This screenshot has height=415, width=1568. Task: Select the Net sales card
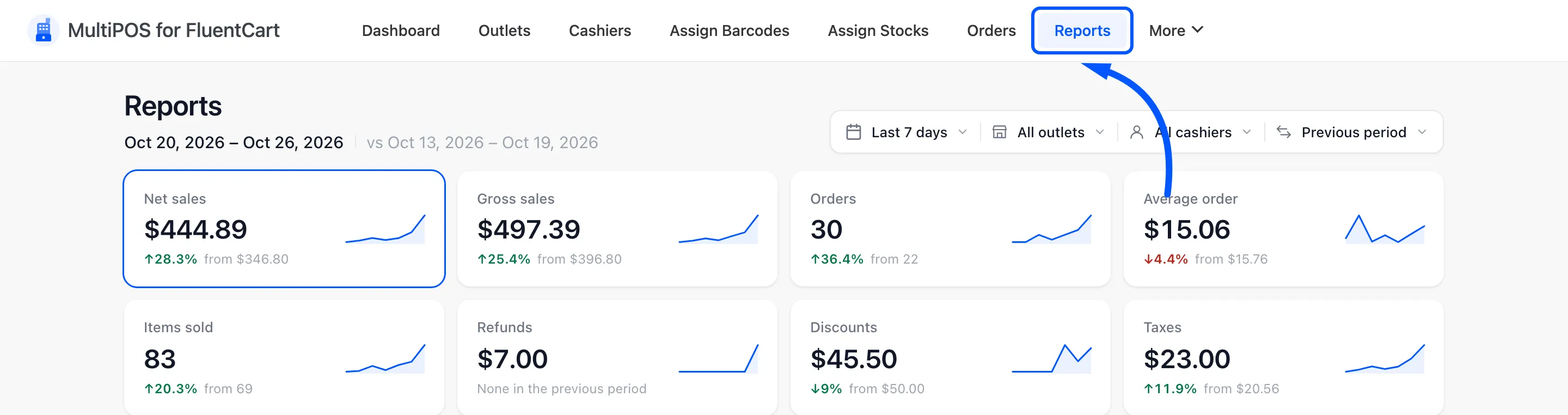[x=284, y=229]
